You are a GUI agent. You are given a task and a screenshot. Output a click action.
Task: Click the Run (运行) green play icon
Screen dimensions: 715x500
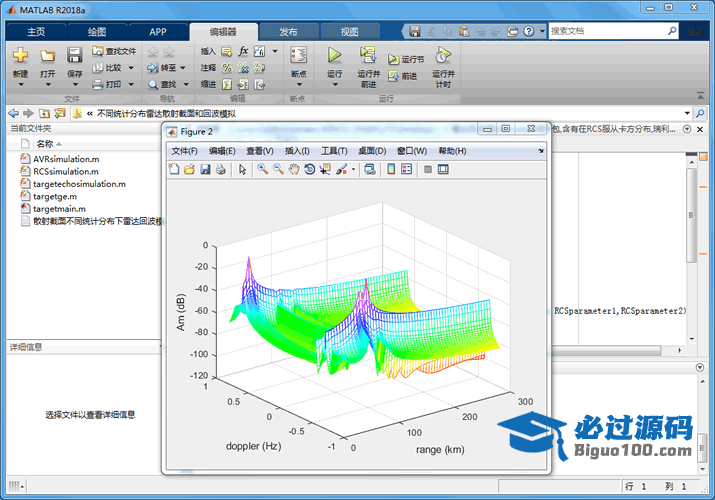(x=335, y=55)
